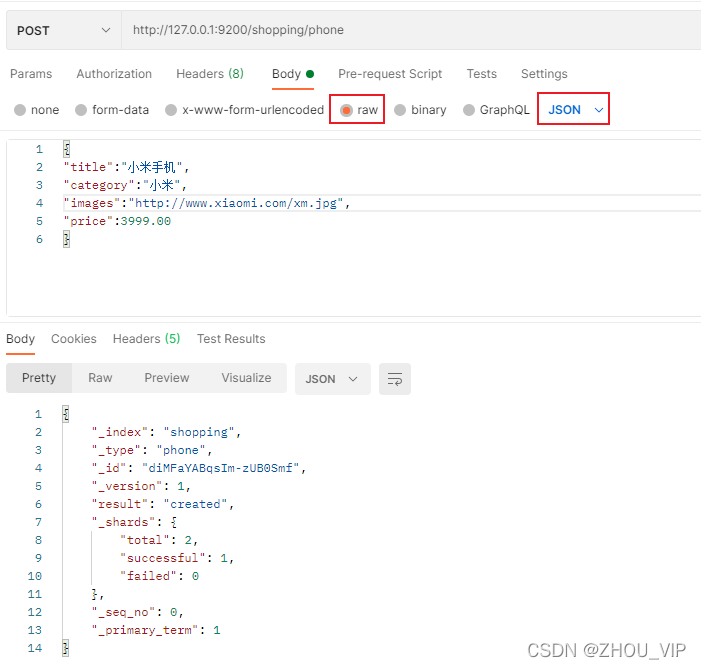Click the "images" URL line in editor

point(207,203)
